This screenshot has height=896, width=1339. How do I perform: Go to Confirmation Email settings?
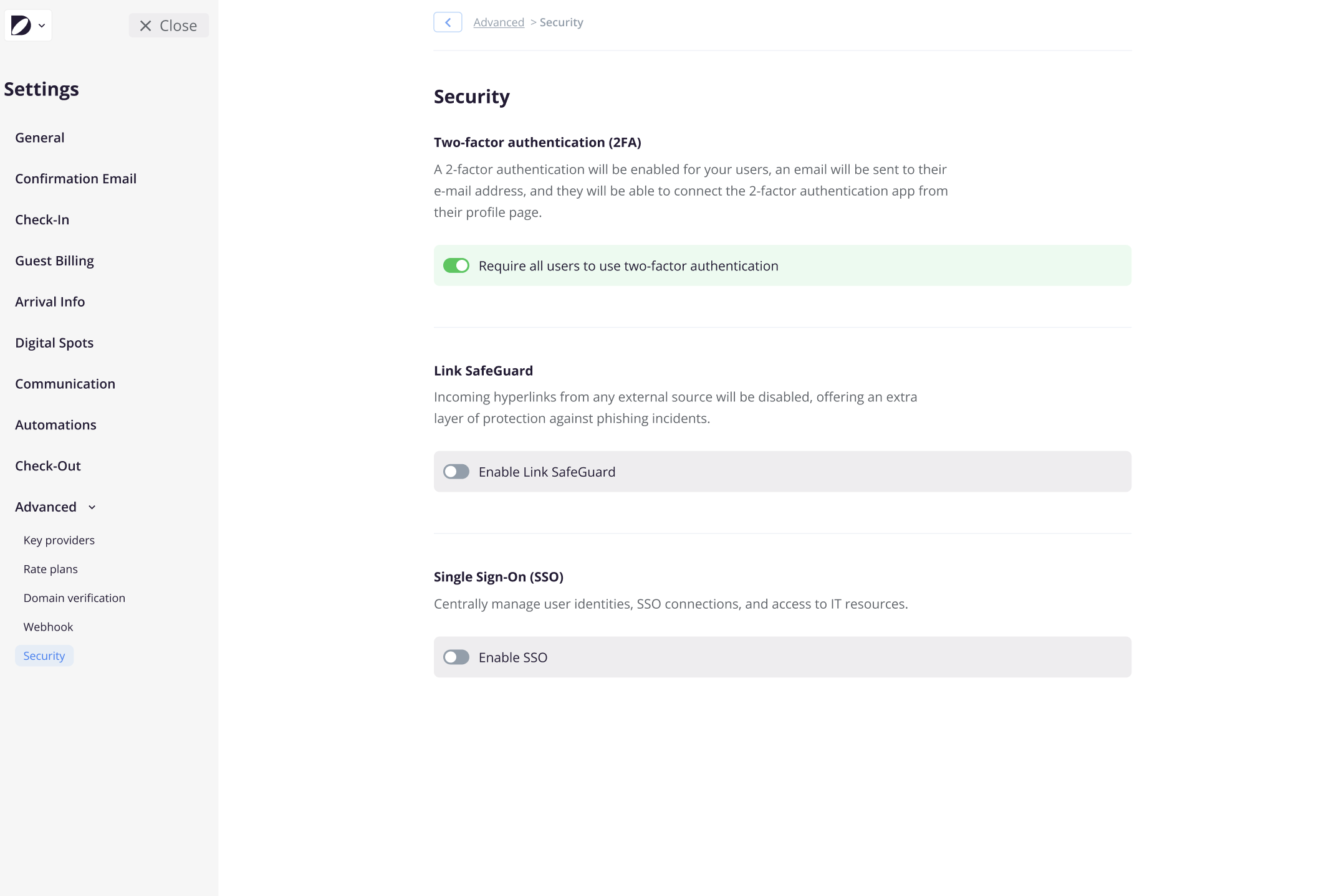coord(75,179)
